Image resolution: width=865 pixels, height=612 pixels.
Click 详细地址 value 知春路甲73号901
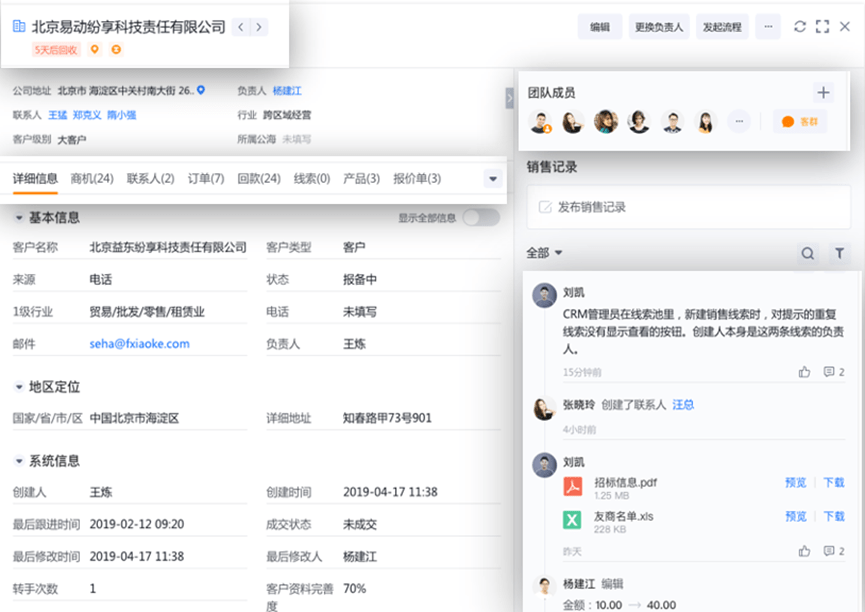(387, 418)
